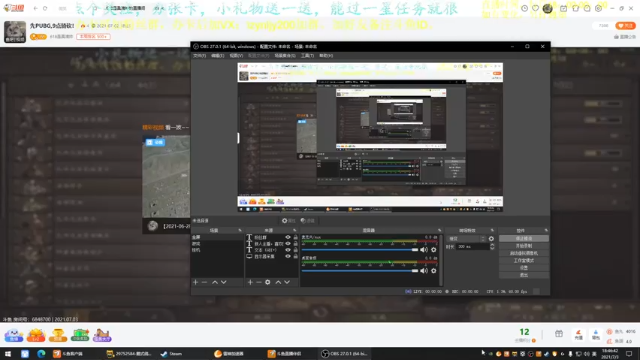Pop out the Controls dock header icon

(x=546, y=230)
